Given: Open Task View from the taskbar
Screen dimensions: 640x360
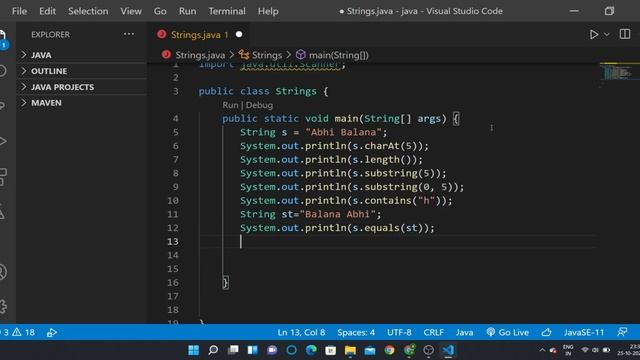Looking at the screenshot, I should coord(233,350).
